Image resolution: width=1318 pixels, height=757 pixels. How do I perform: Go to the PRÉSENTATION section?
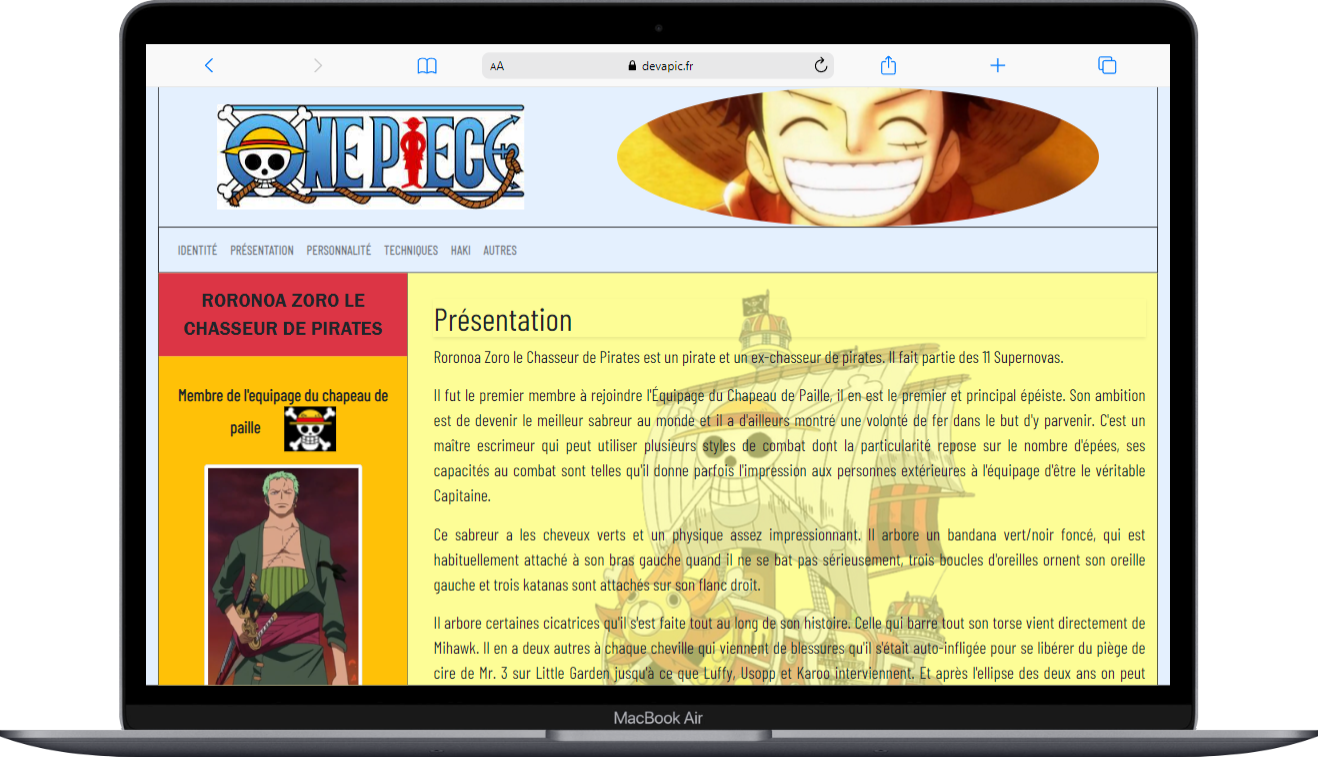[x=262, y=251]
